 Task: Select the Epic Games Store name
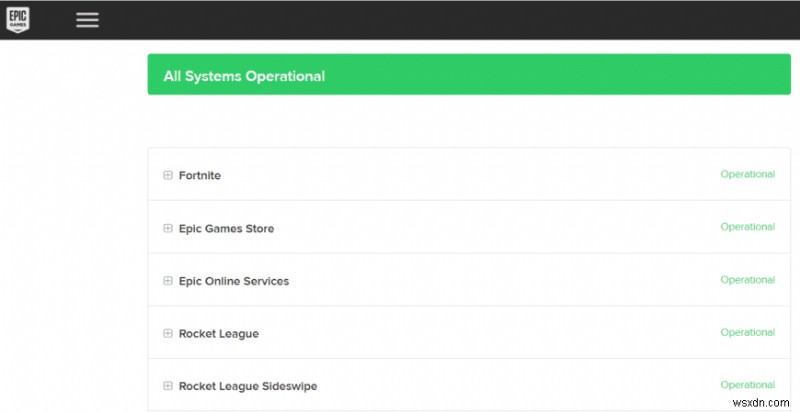coord(226,228)
